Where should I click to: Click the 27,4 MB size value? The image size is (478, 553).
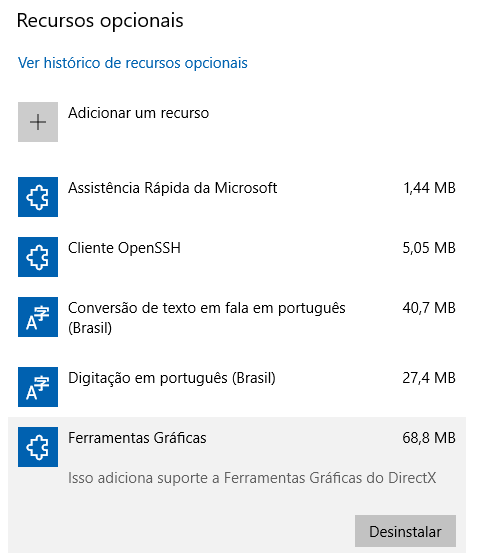[x=429, y=378]
